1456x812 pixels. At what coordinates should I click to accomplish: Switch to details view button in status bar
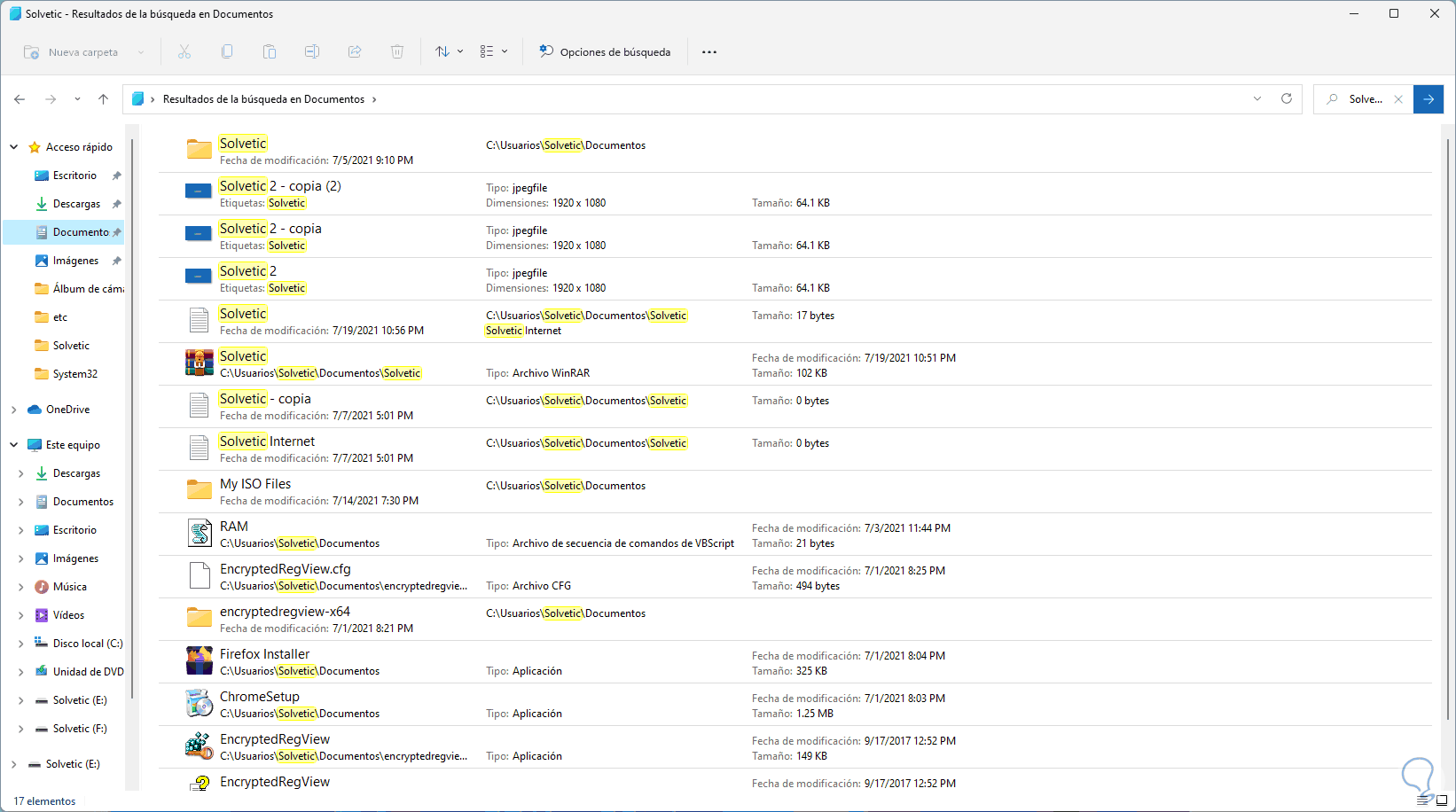click(x=1424, y=800)
